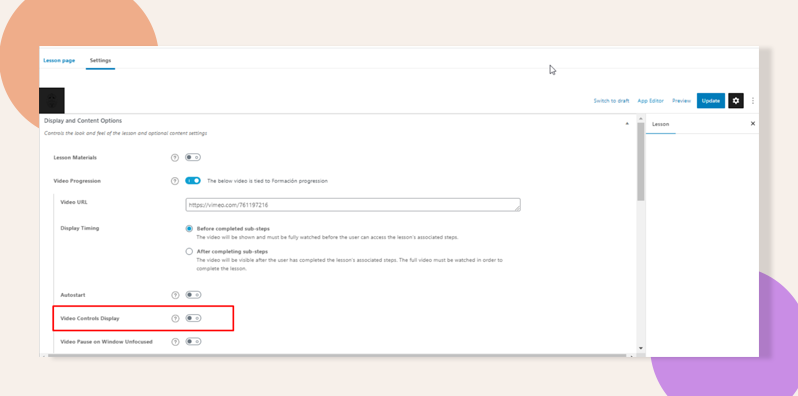Enable Video Pause on Window Unfocused switch
The width and height of the screenshot is (798, 396).
pos(193,342)
